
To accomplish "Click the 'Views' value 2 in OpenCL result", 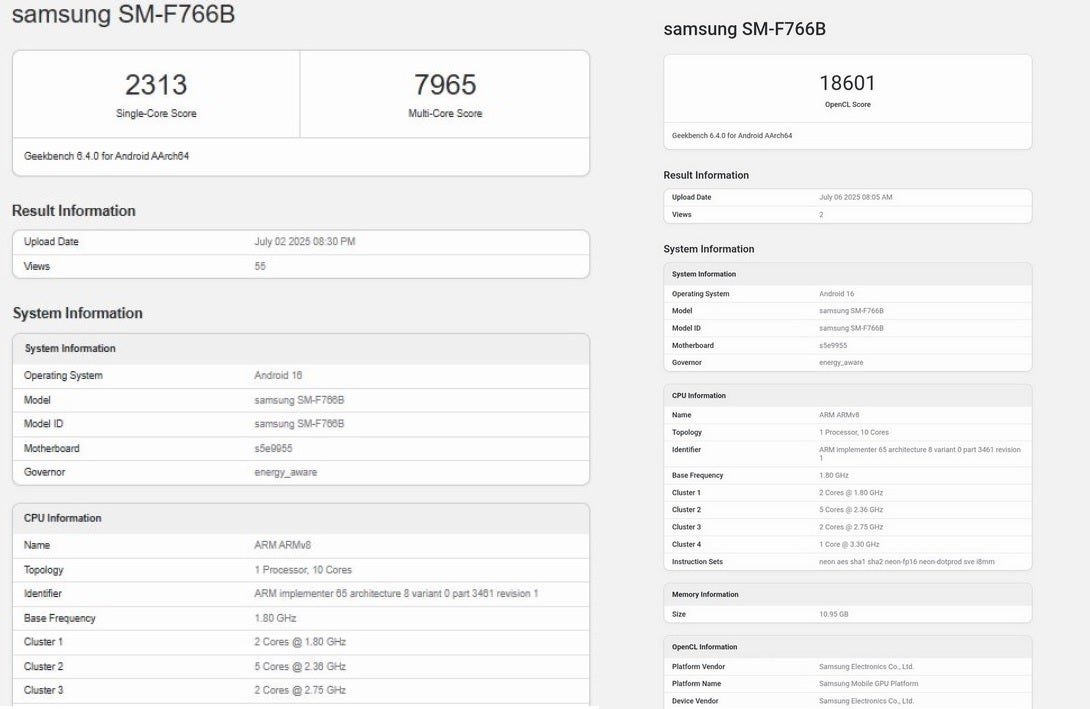I will pyautogui.click(x=821, y=215).
